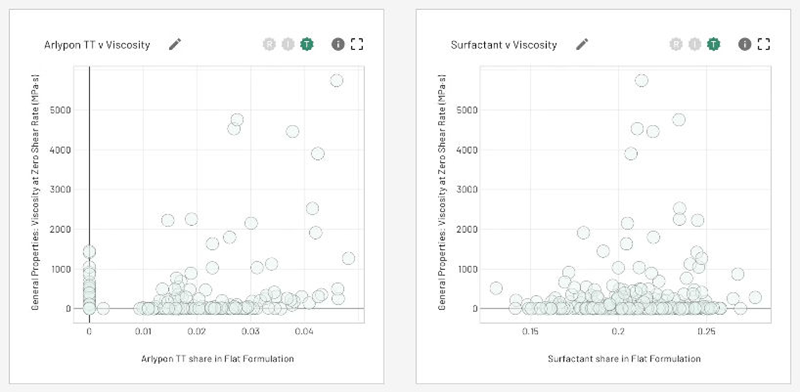Select highest viscosity point in Arlypon TT chart
This screenshot has width=800, height=392.
(x=336, y=80)
